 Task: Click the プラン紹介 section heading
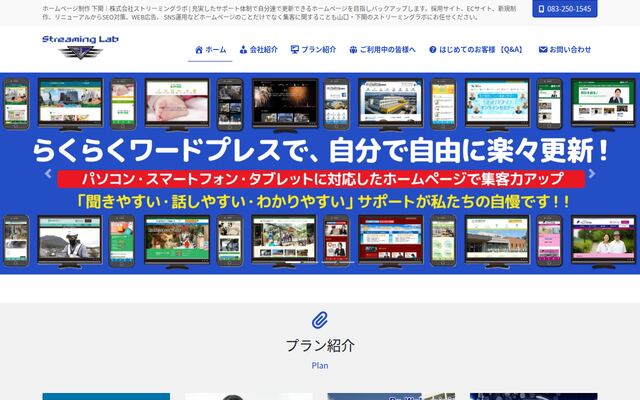pyautogui.click(x=320, y=345)
